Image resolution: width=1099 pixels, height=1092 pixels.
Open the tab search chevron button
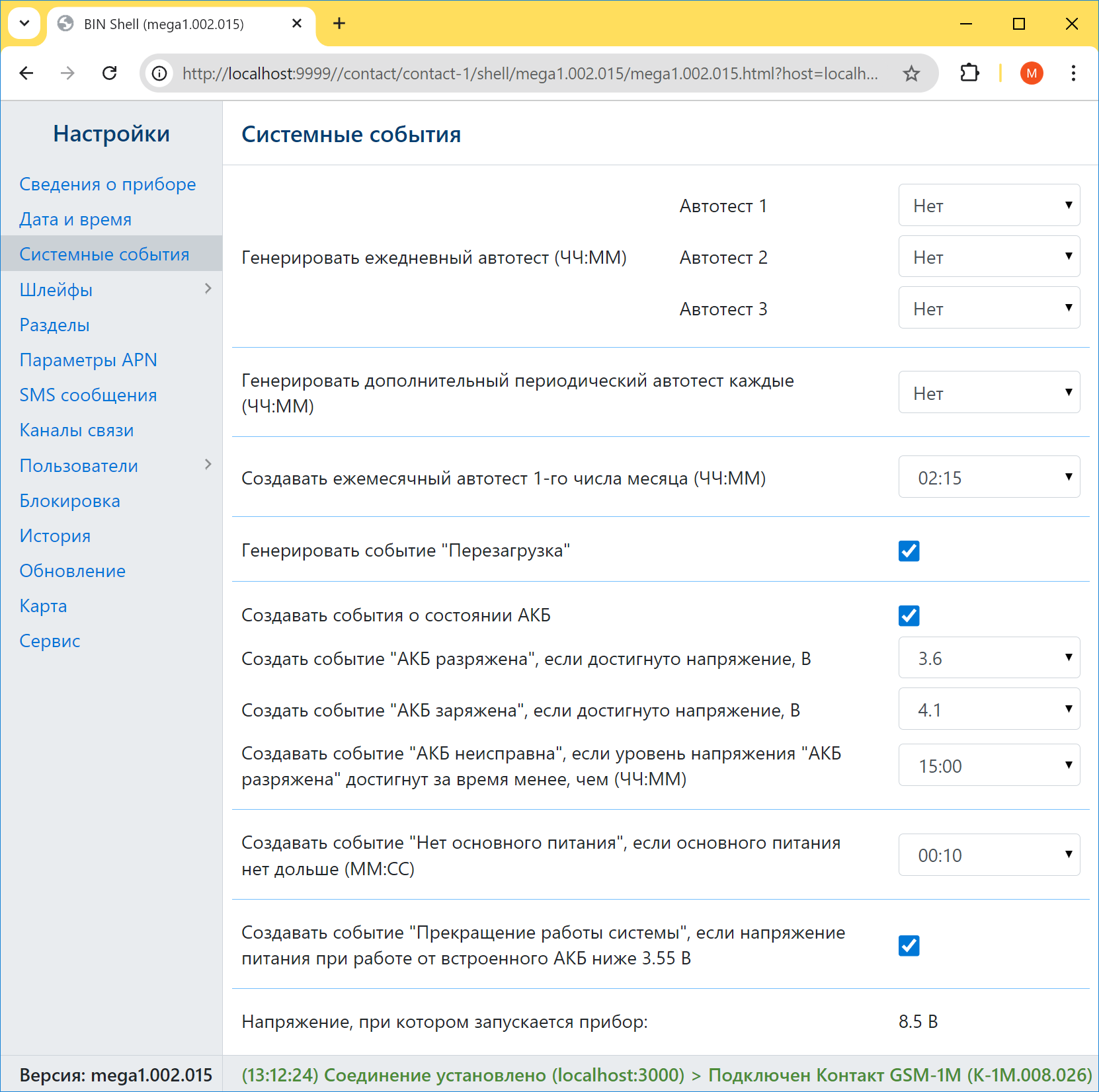pyautogui.click(x=24, y=24)
